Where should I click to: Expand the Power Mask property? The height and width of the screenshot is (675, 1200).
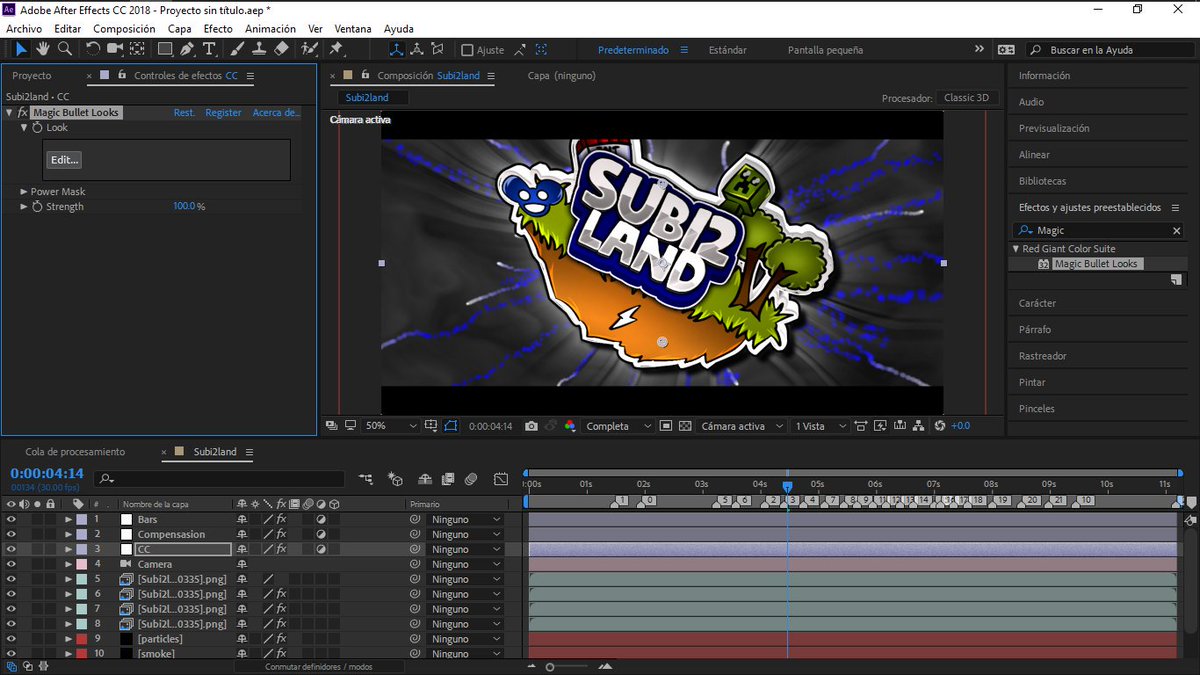[x=23, y=192]
